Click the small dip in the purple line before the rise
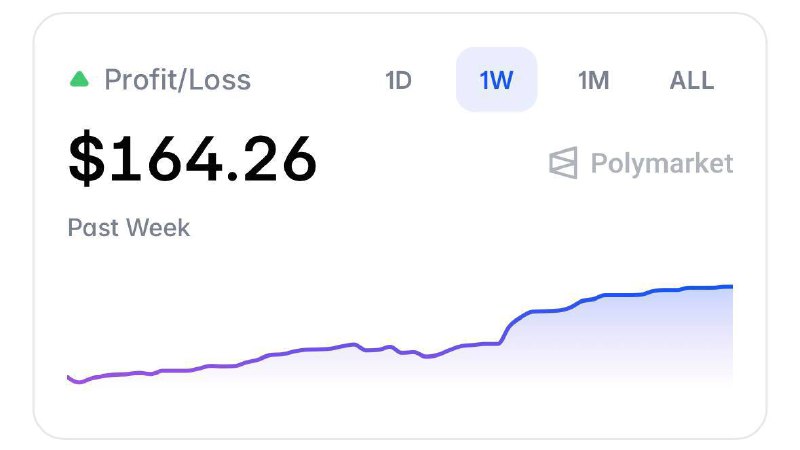The width and height of the screenshot is (800, 450). click(428, 356)
